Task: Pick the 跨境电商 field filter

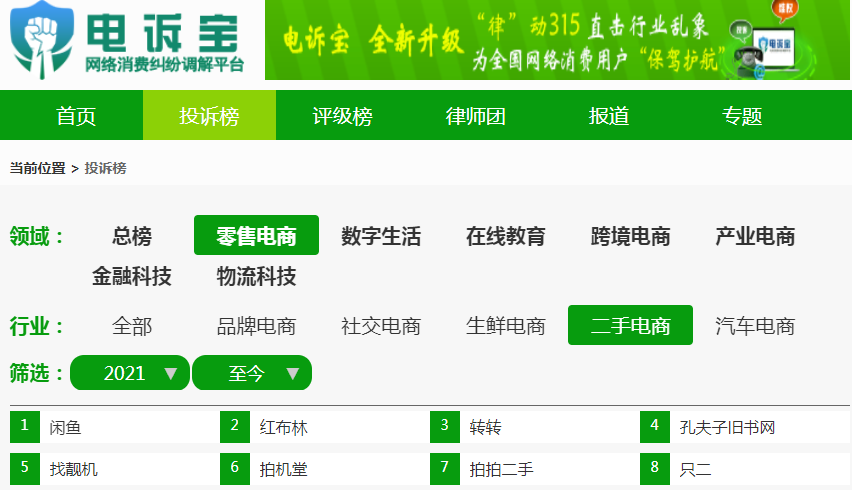Action: [630, 236]
